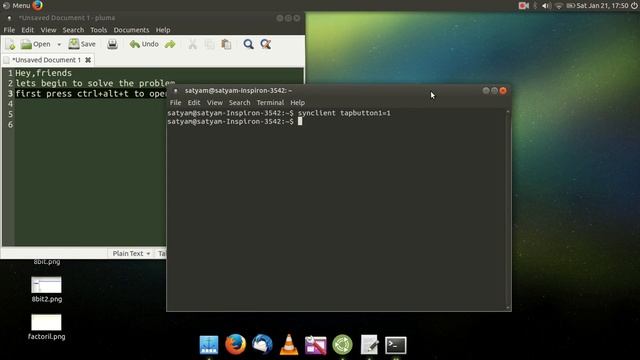Print the document from pluma toolbar
Image resolution: width=640 pixels, height=360 pixels.
point(112,44)
